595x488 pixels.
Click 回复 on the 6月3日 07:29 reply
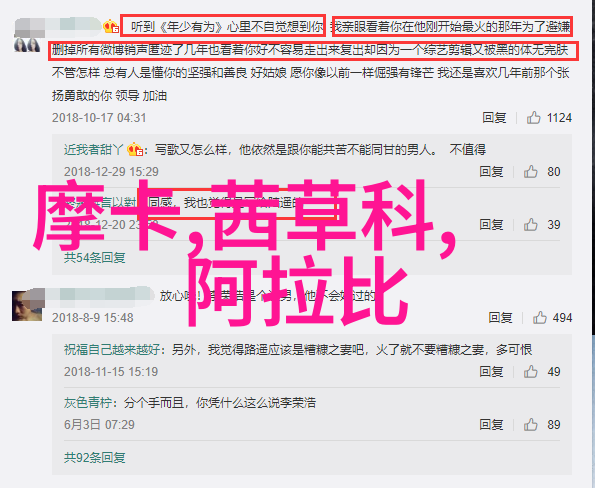[x=491, y=425]
